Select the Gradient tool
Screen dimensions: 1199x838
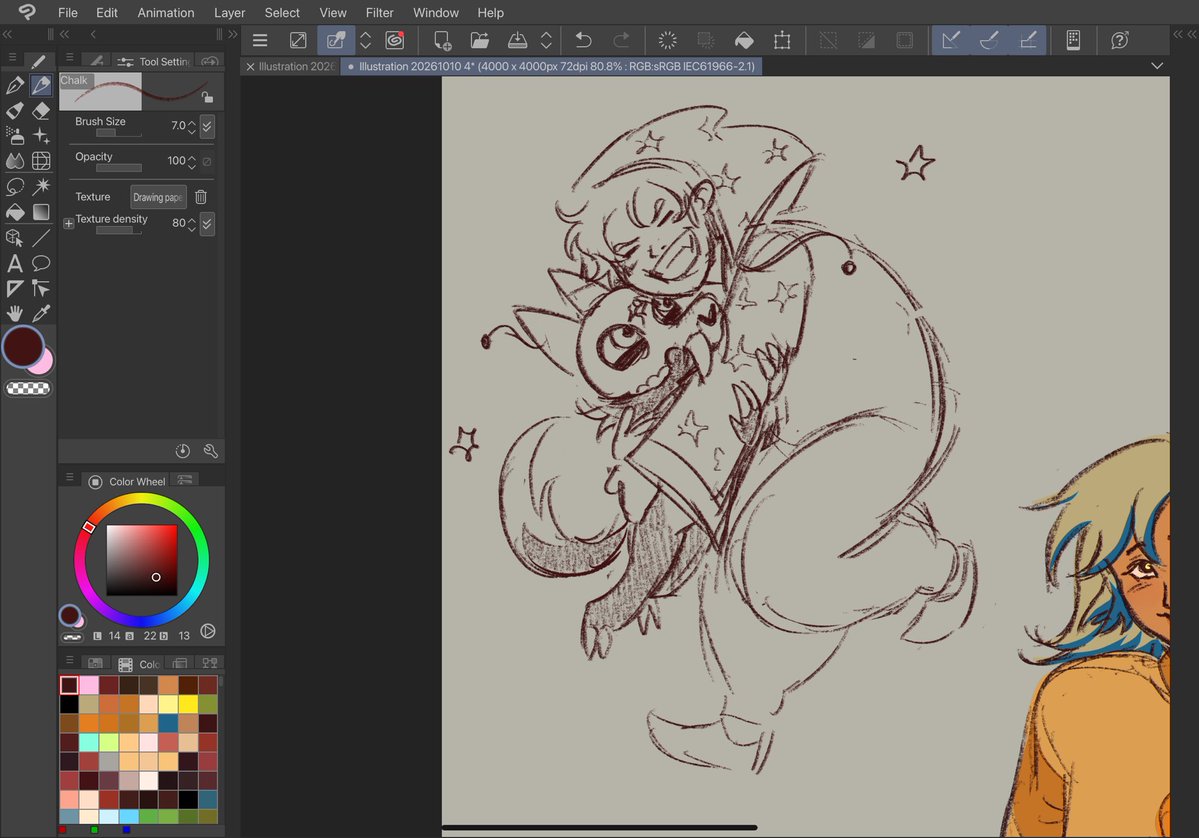click(x=41, y=212)
